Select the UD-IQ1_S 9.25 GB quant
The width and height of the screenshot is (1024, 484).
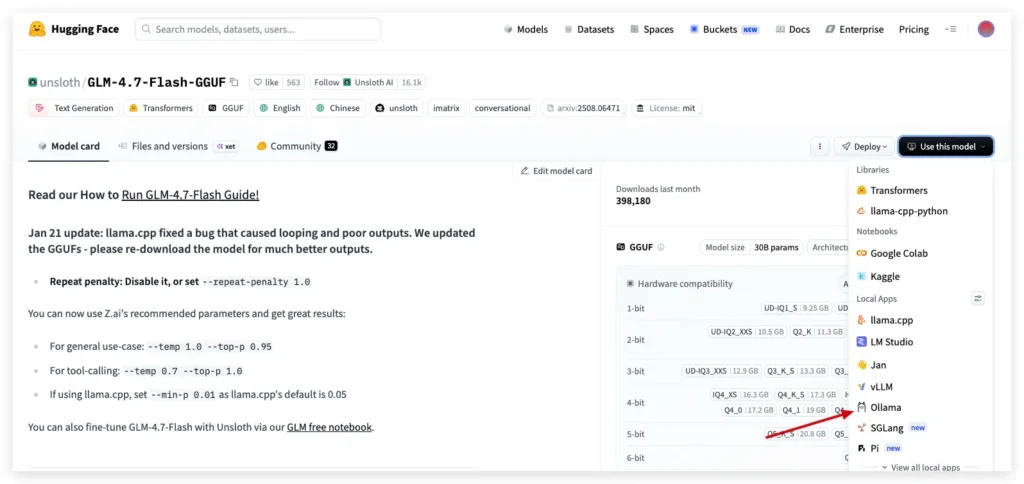pyautogui.click(x=797, y=308)
